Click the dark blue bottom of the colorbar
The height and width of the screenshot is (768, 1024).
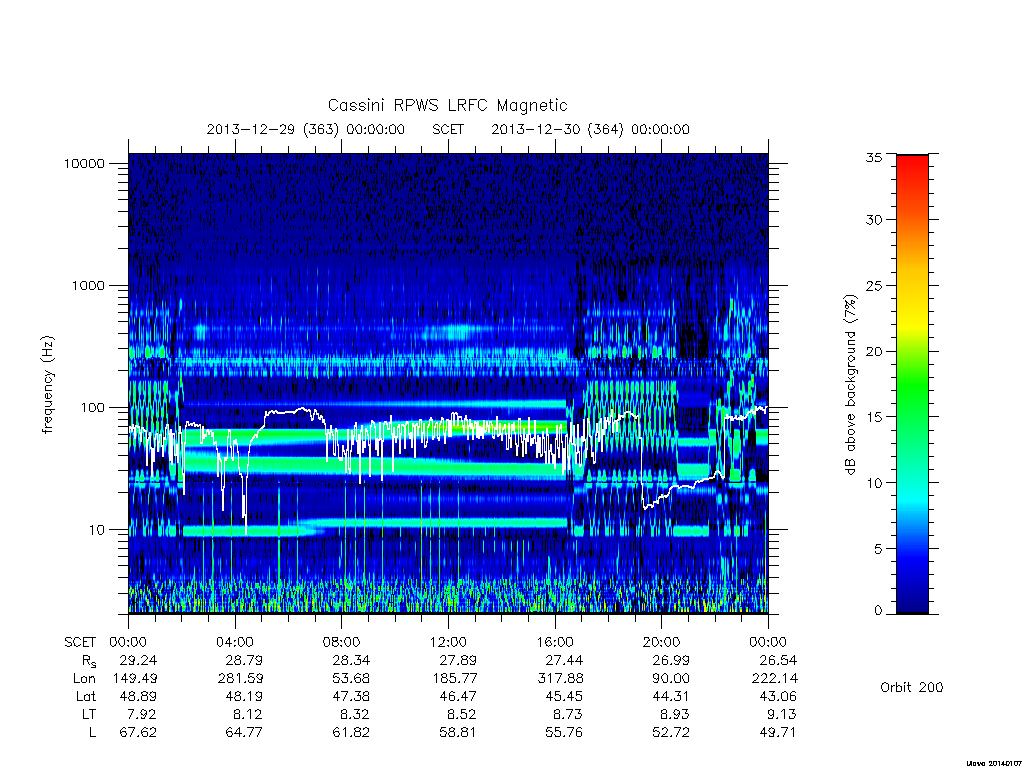click(912, 598)
